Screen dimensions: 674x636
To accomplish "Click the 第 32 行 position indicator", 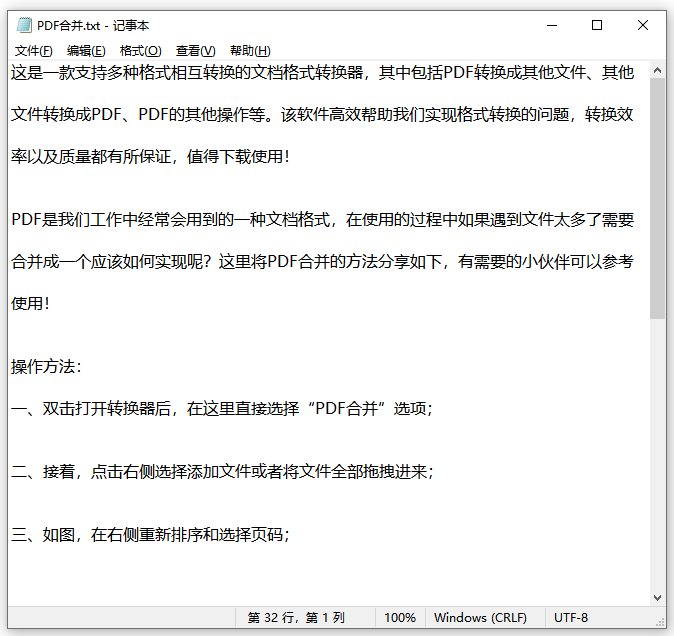I will tap(296, 618).
